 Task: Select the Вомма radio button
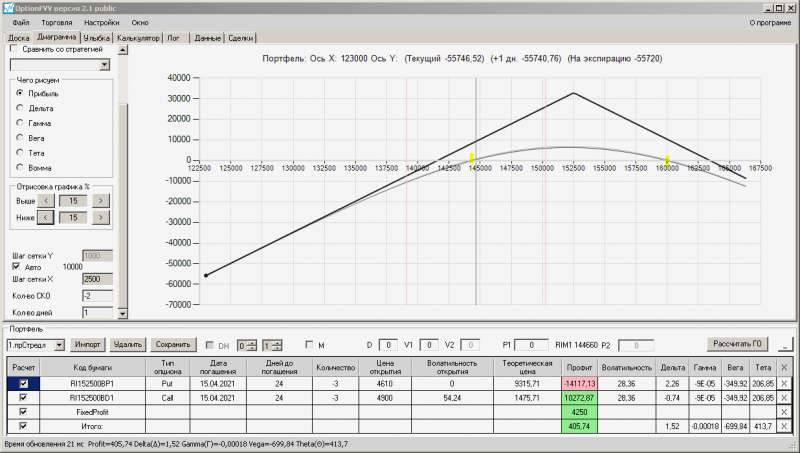pos(19,167)
